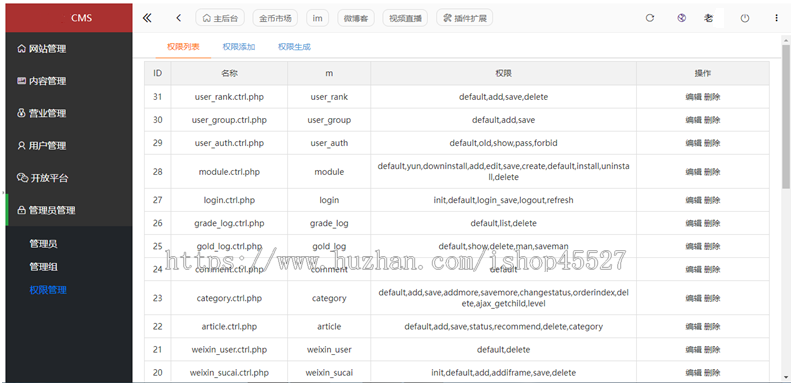Viewport: 793px width, 385px height.
Task: Edit the weixin_user.ctrl.php row
Action: click(x=693, y=350)
